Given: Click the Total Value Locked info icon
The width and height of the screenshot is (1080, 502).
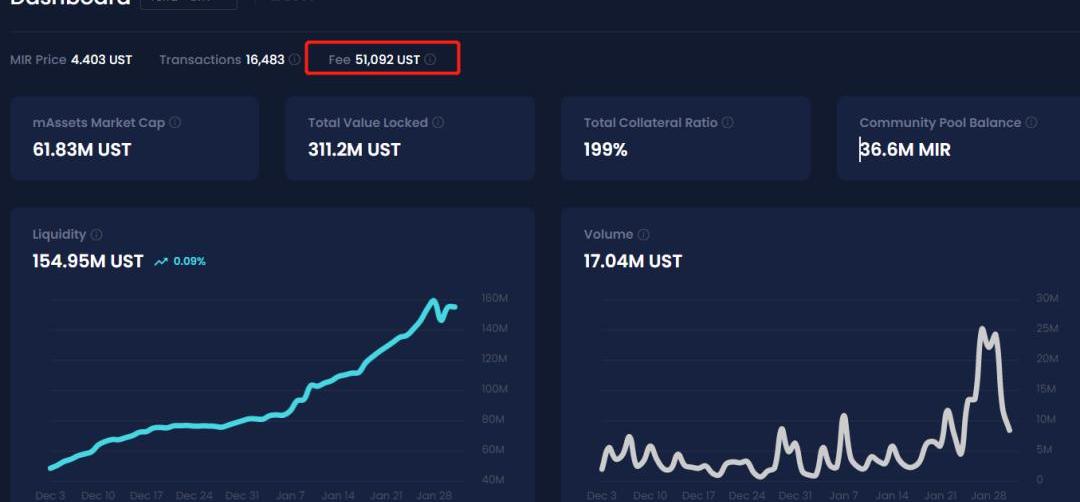Looking at the screenshot, I should (x=438, y=123).
